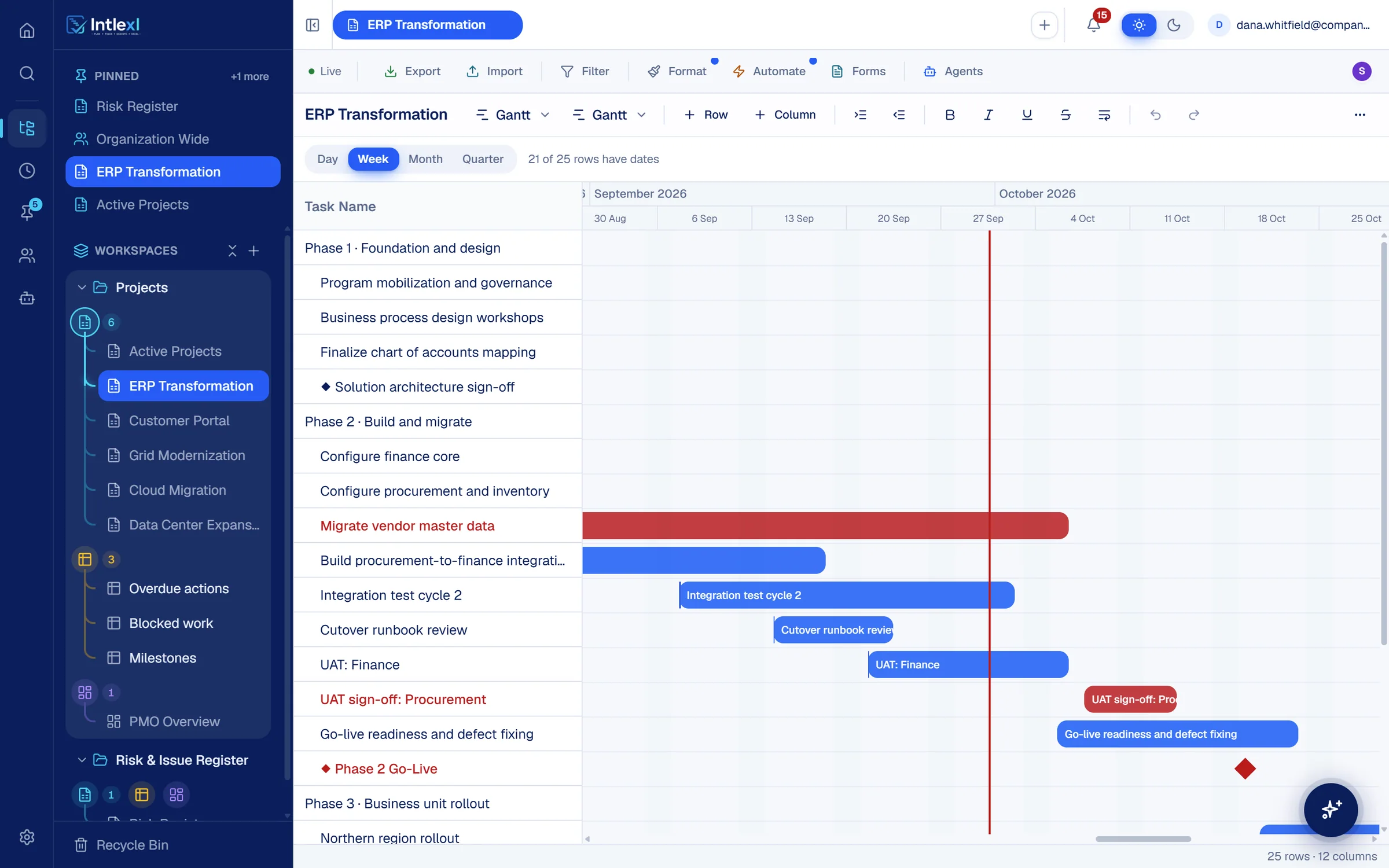The image size is (1389, 868).
Task: Toggle text wrap icon
Action: [1104, 115]
